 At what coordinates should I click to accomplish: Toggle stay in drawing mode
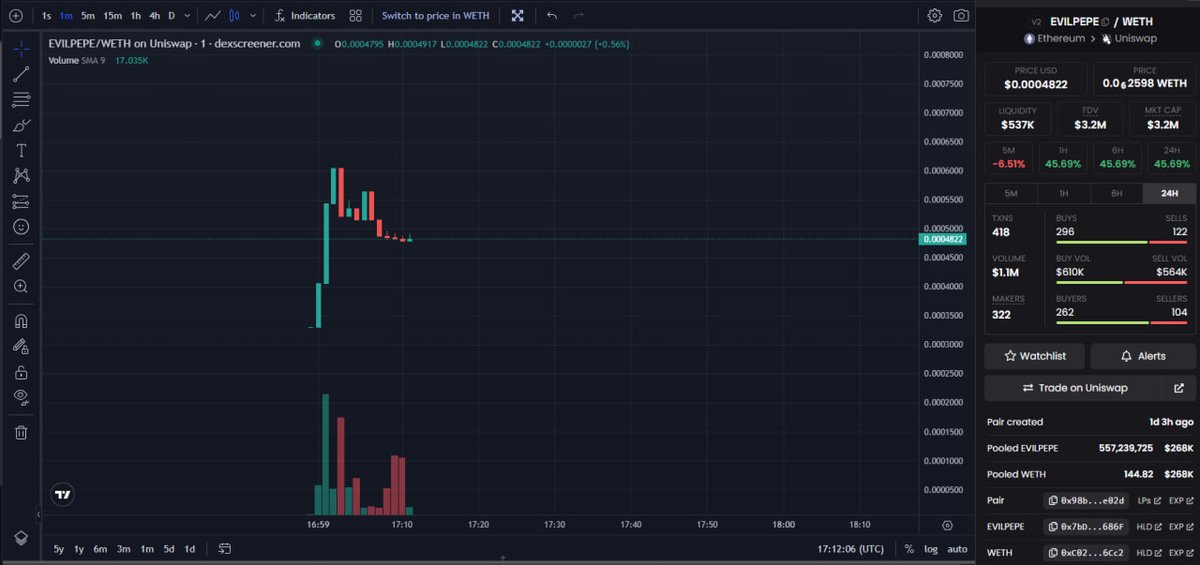[x=21, y=346]
